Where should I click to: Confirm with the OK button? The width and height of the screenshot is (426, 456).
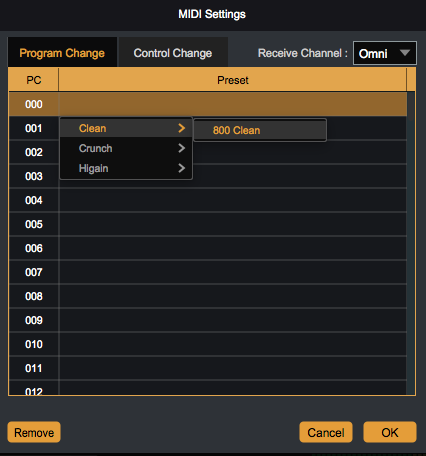point(390,432)
